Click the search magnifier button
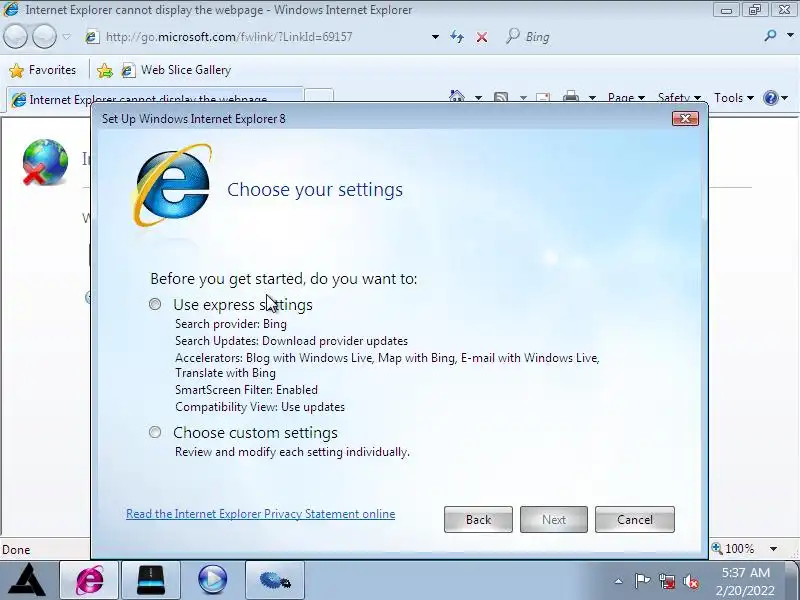The height and width of the screenshot is (600, 800). coord(770,36)
